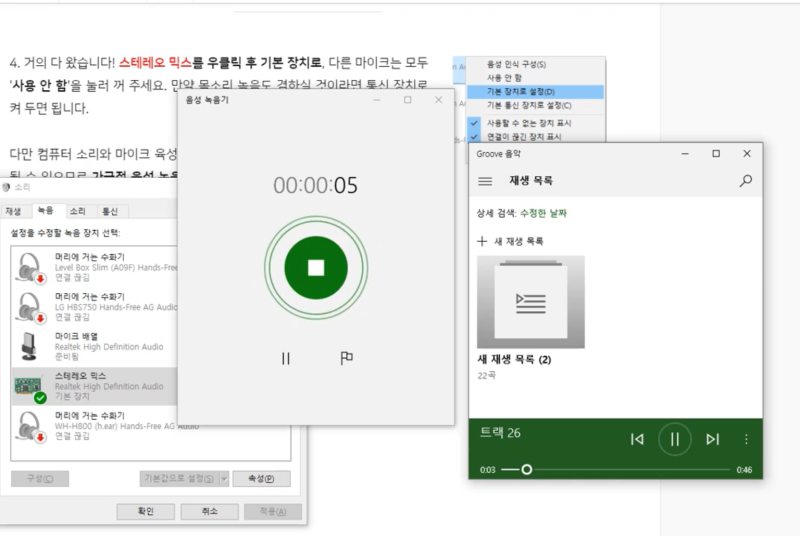Select the 스테레오 믹스 device
Image resolution: width=800 pixels, height=536 pixels.
click(x=95, y=386)
